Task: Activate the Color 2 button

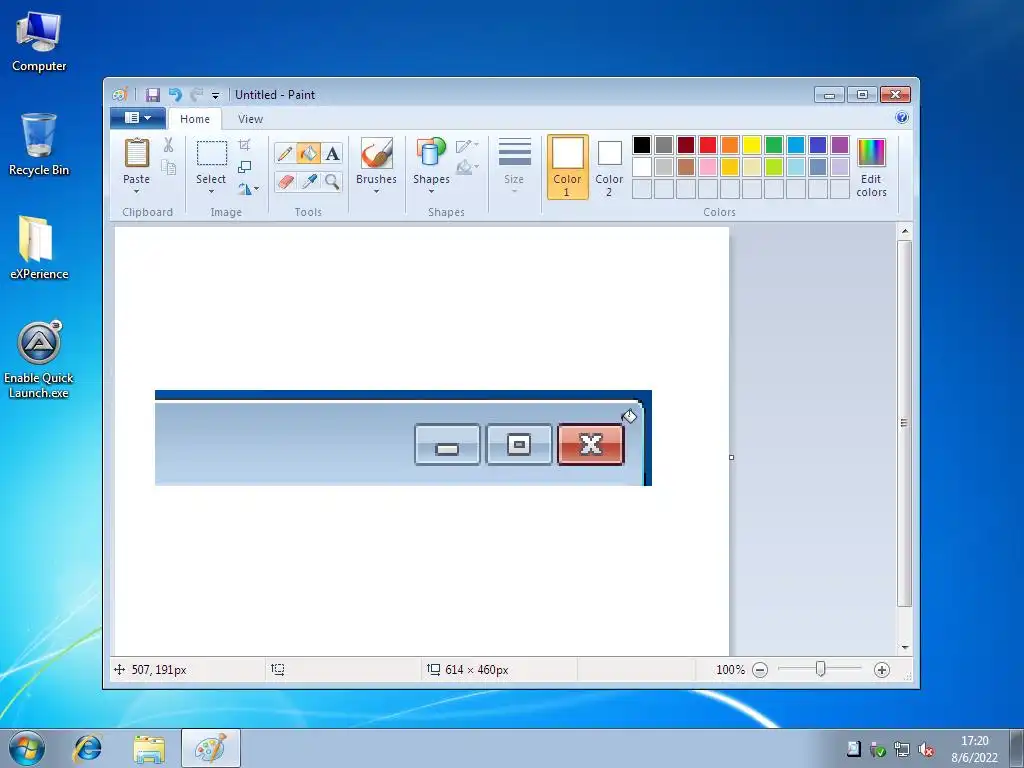Action: (609, 167)
